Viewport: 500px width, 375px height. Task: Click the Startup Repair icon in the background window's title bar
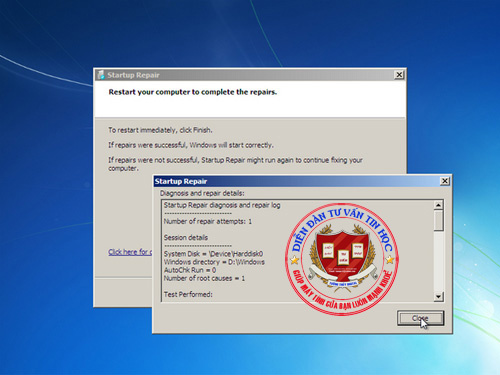101,75
